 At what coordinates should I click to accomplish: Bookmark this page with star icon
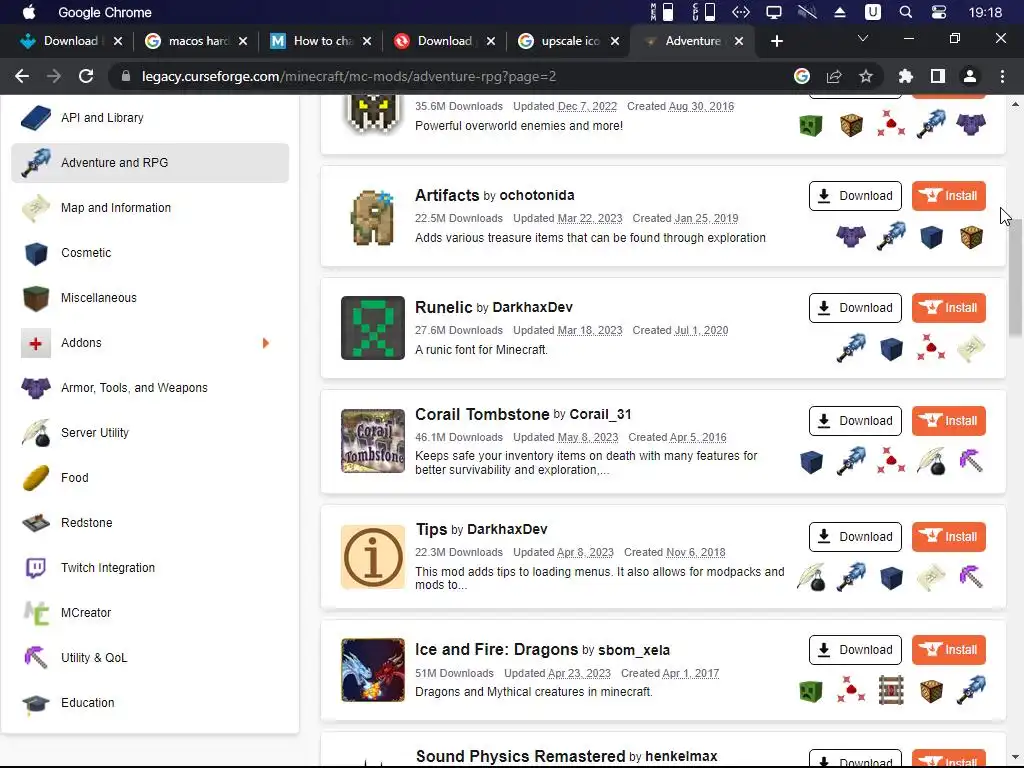click(x=866, y=76)
